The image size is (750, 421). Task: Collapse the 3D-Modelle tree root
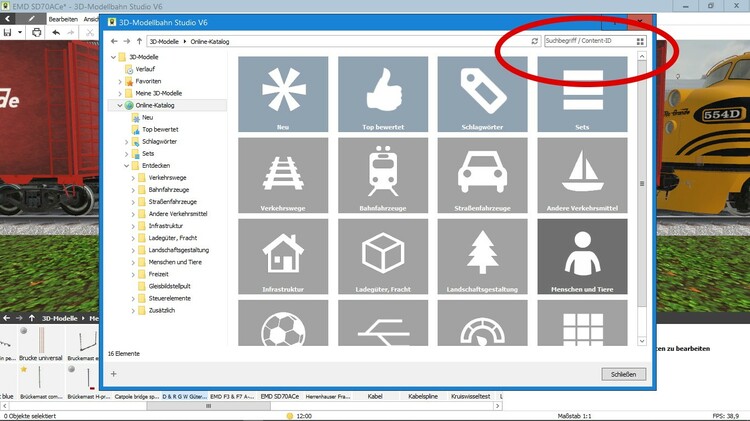pos(113,57)
